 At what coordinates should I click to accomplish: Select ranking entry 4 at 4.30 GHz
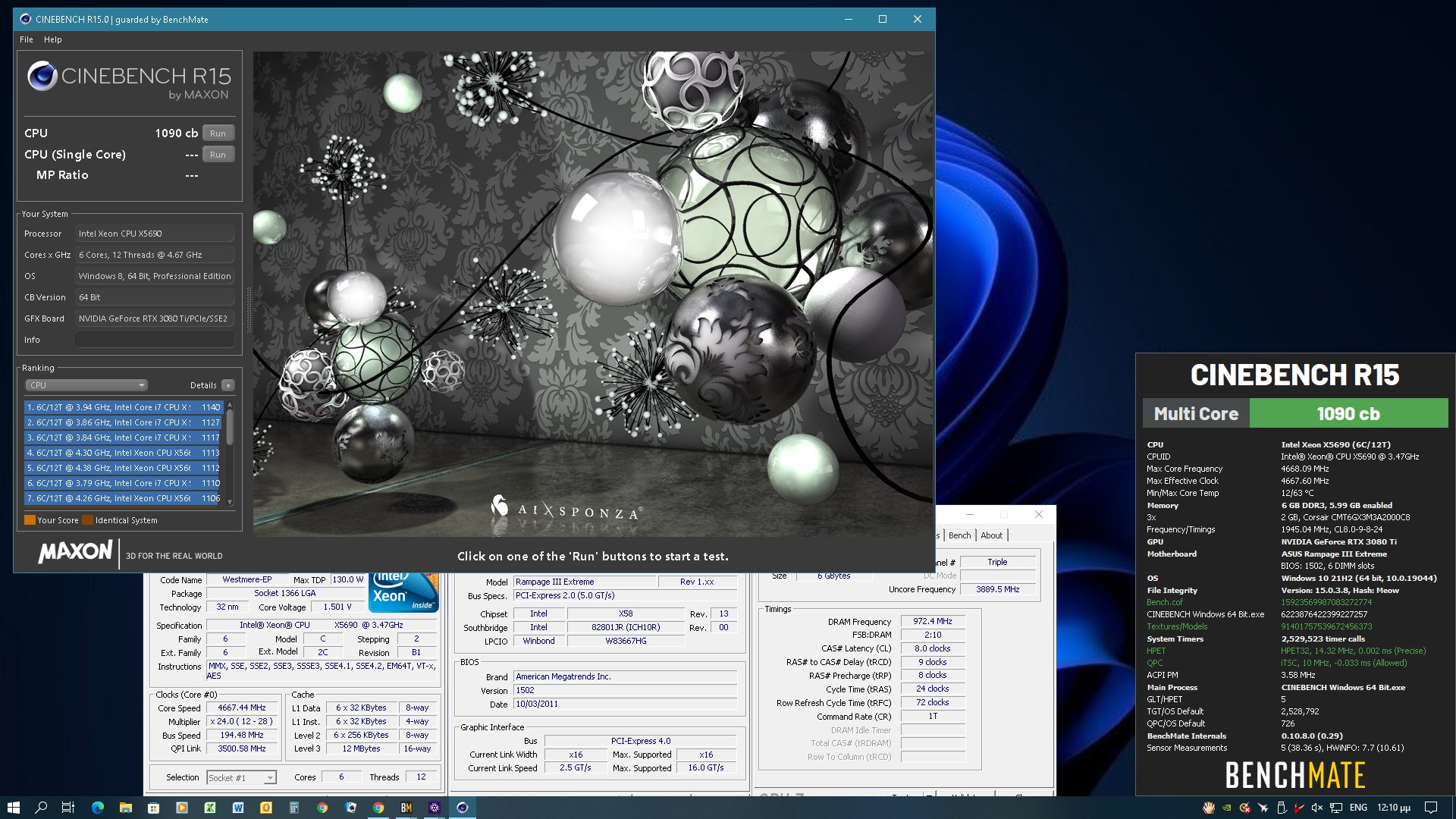124,453
